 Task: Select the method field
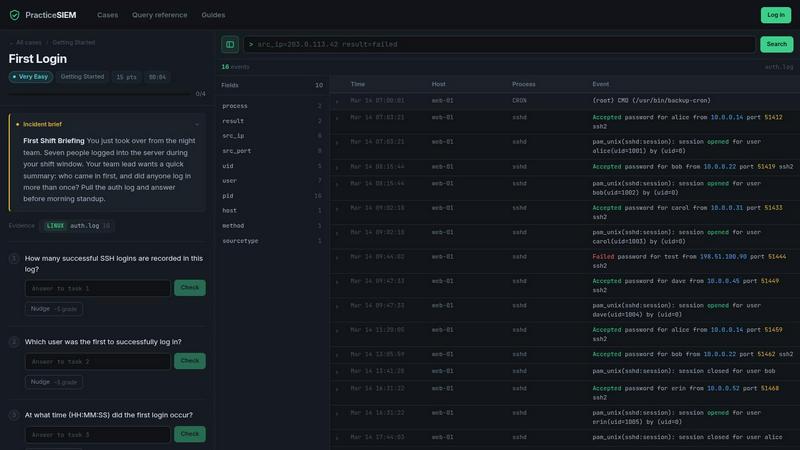coord(272,226)
